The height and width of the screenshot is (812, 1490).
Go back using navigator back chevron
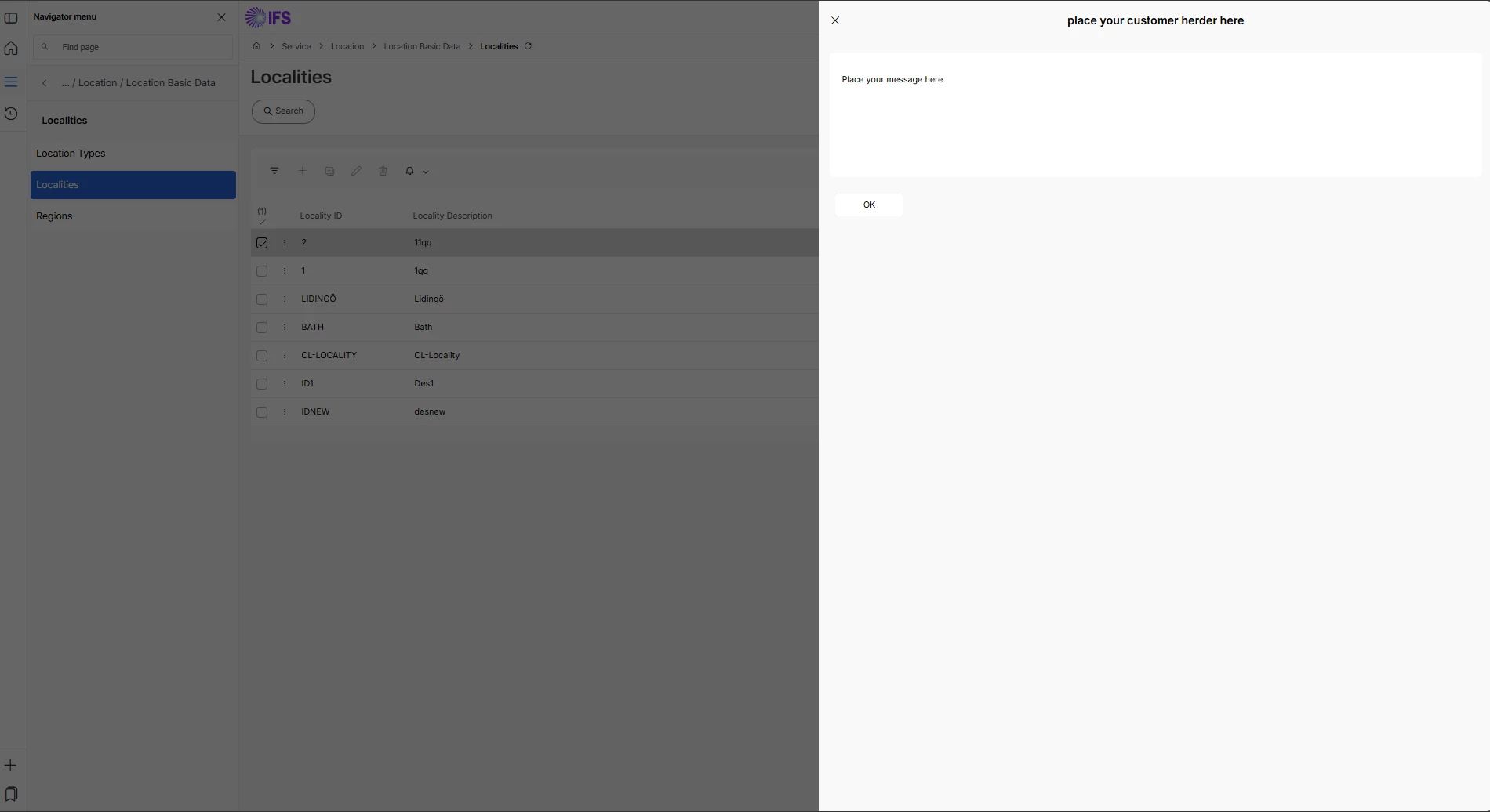[x=45, y=83]
